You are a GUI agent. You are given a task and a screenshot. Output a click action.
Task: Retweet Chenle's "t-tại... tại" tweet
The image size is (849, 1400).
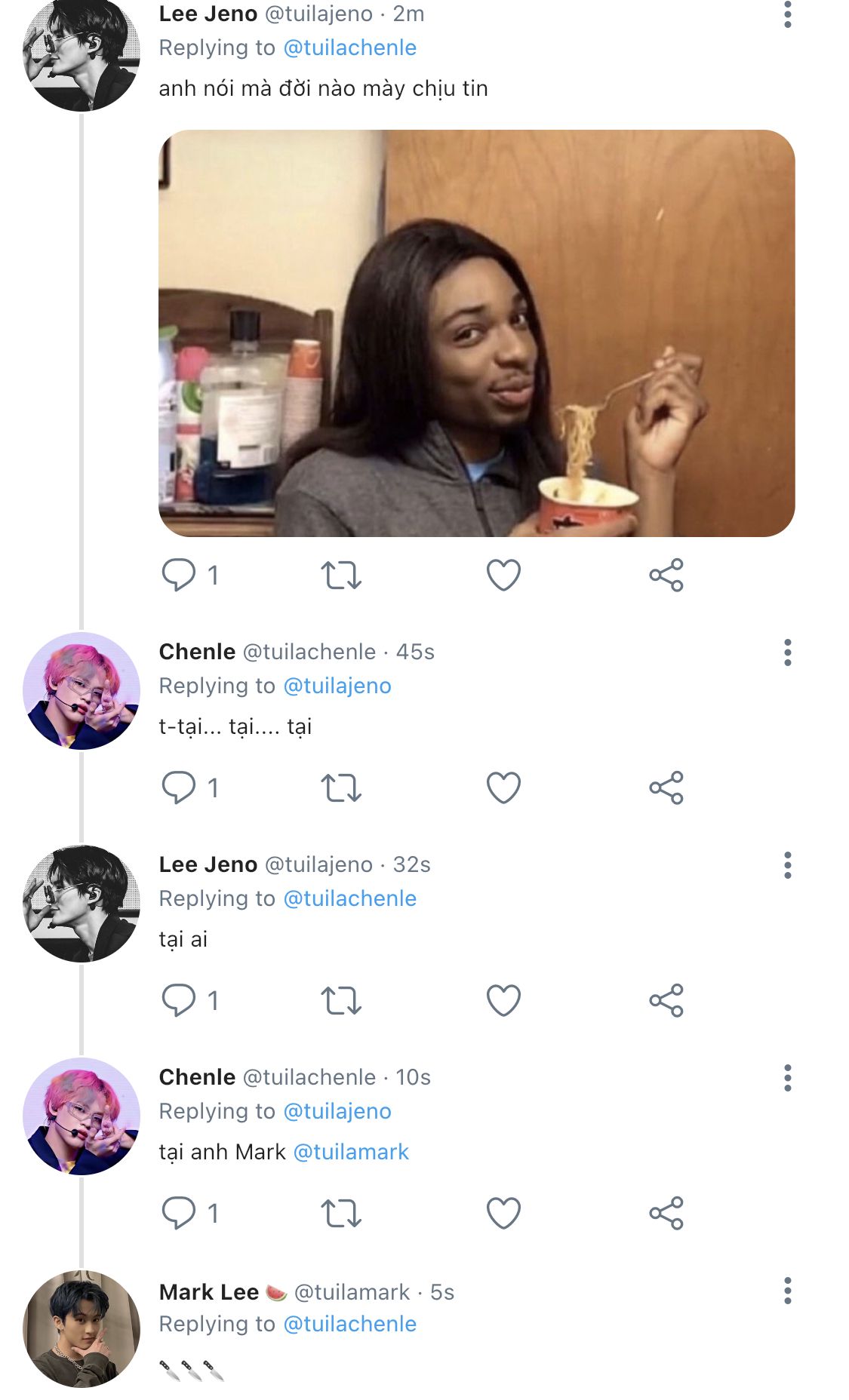[x=341, y=787]
